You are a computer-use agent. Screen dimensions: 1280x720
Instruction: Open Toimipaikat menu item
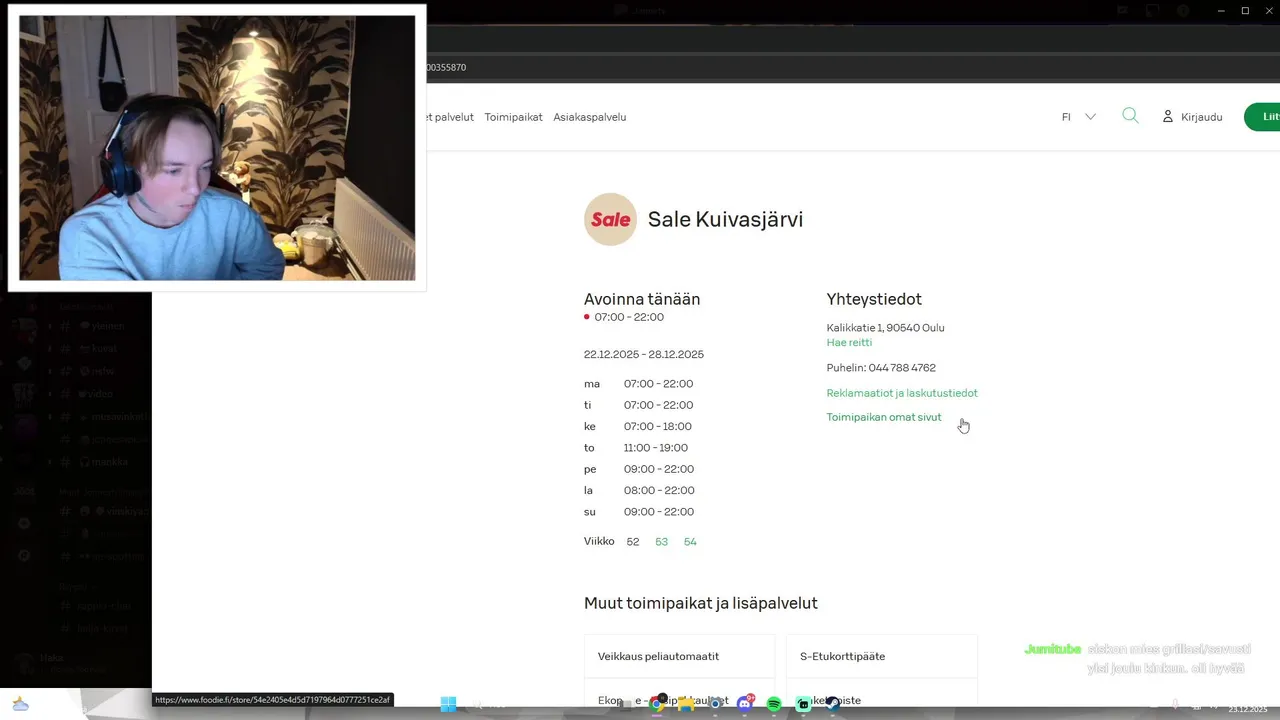coord(513,117)
